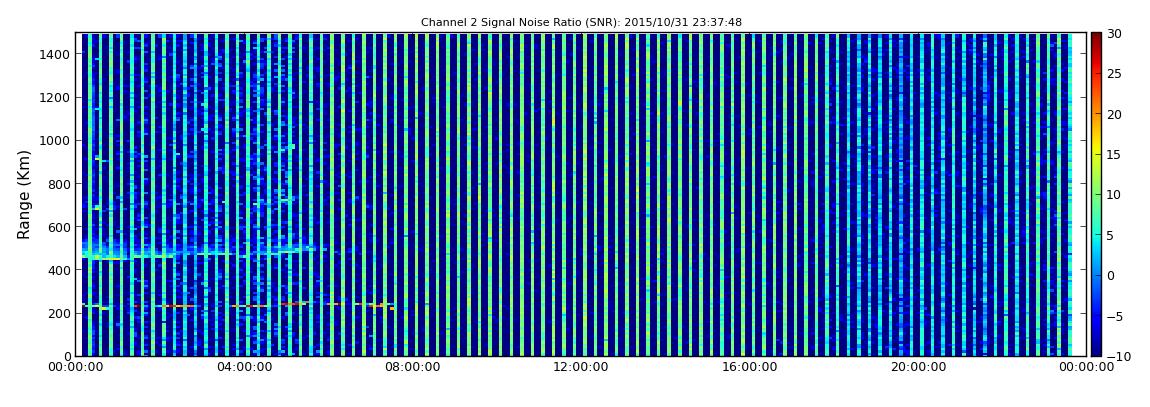1150x407 pixels.
Task: Click the 800 range axis tick label
Action: point(59,184)
